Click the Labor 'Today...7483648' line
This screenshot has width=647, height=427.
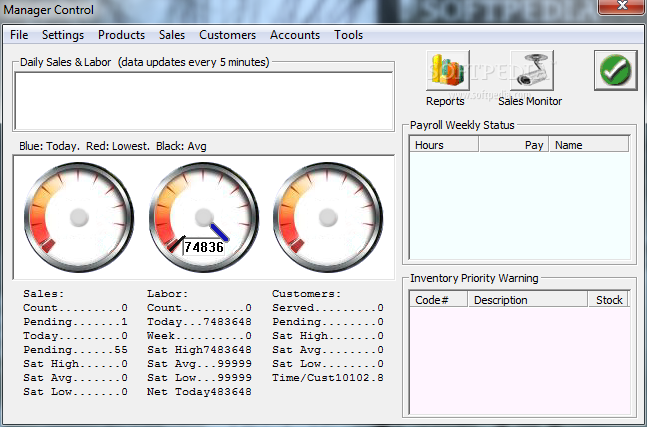199,322
